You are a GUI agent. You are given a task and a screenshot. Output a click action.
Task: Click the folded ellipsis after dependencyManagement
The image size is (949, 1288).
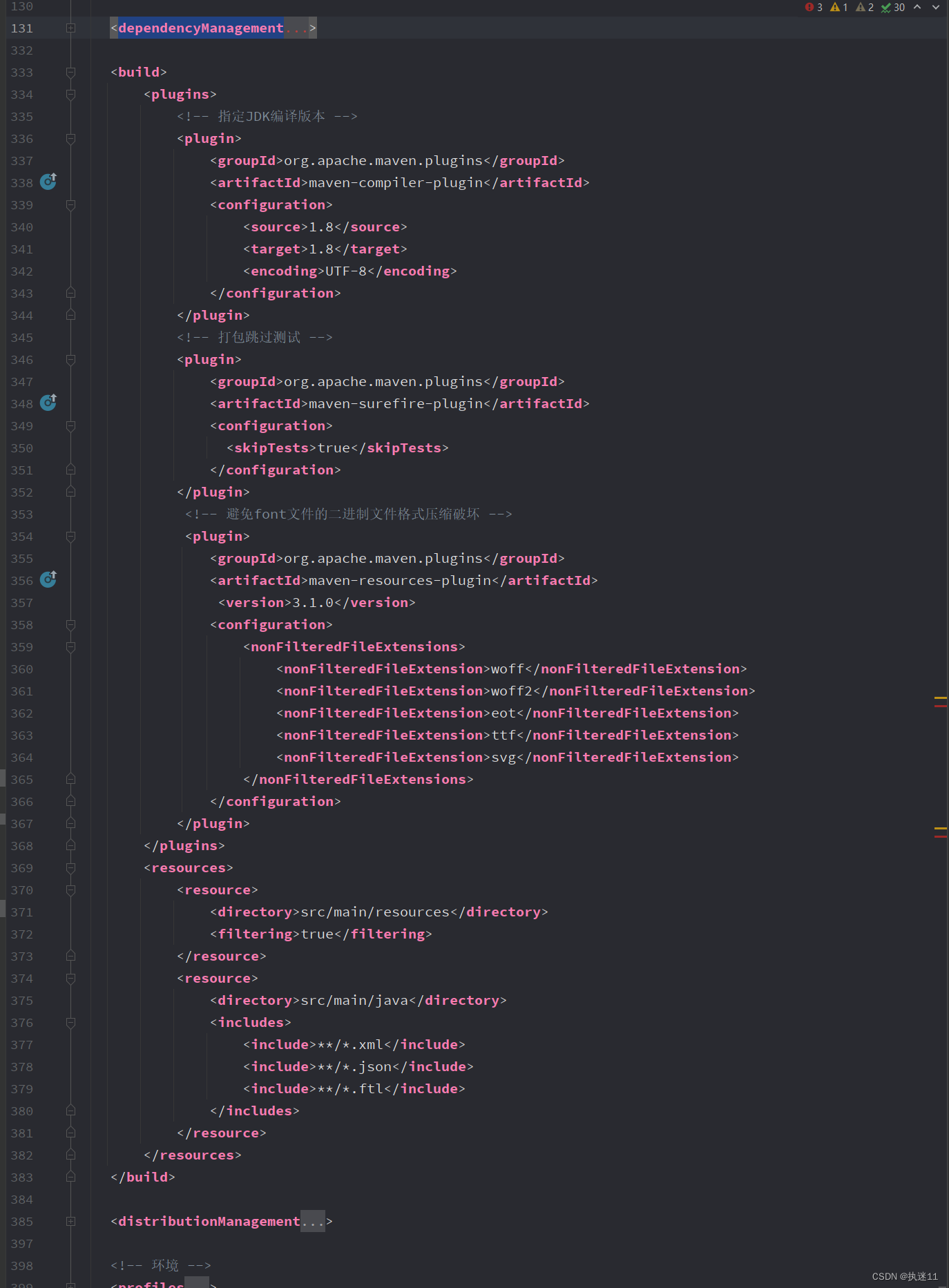(296, 28)
